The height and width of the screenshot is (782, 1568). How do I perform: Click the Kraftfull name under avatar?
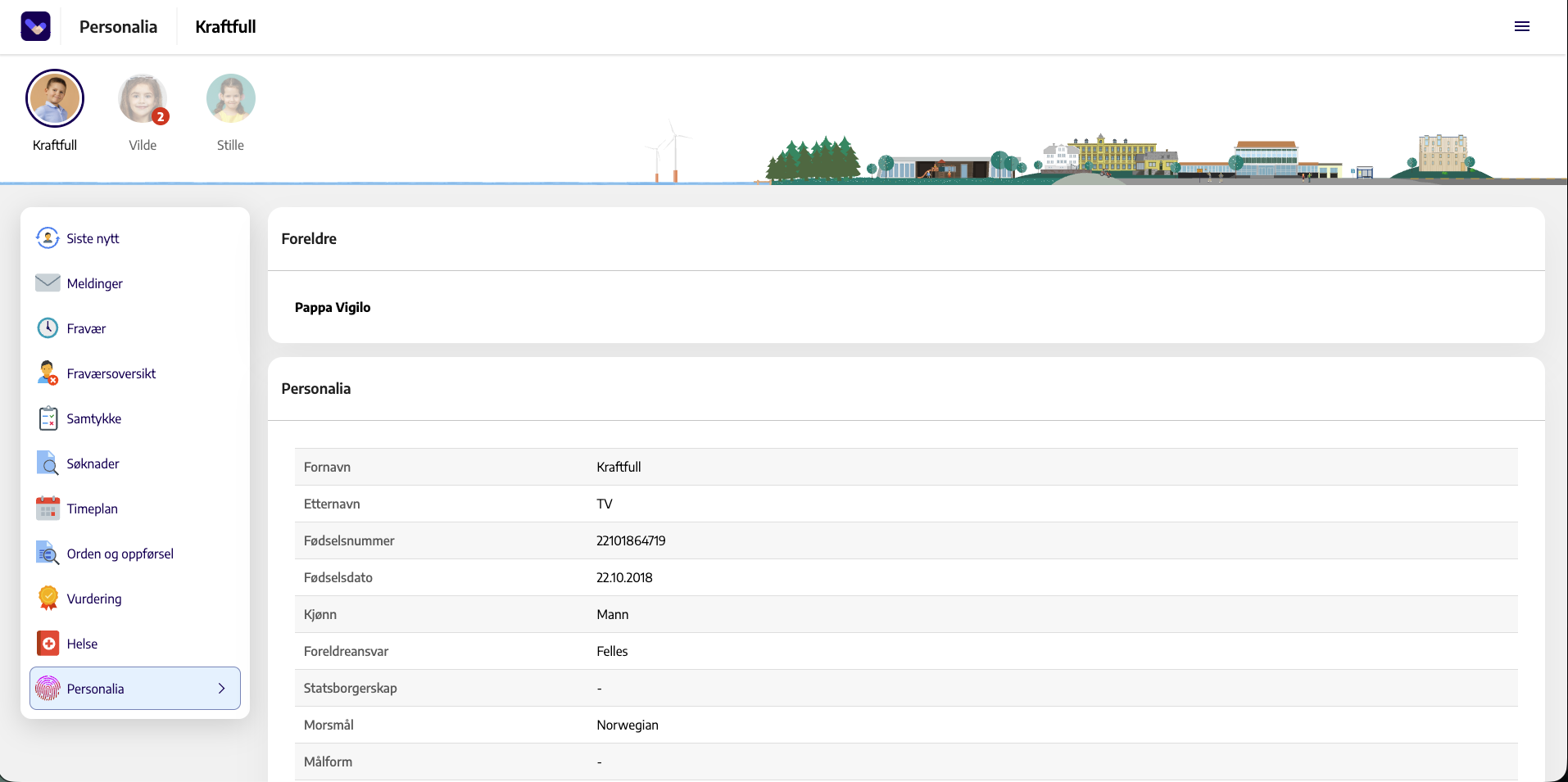tap(55, 145)
